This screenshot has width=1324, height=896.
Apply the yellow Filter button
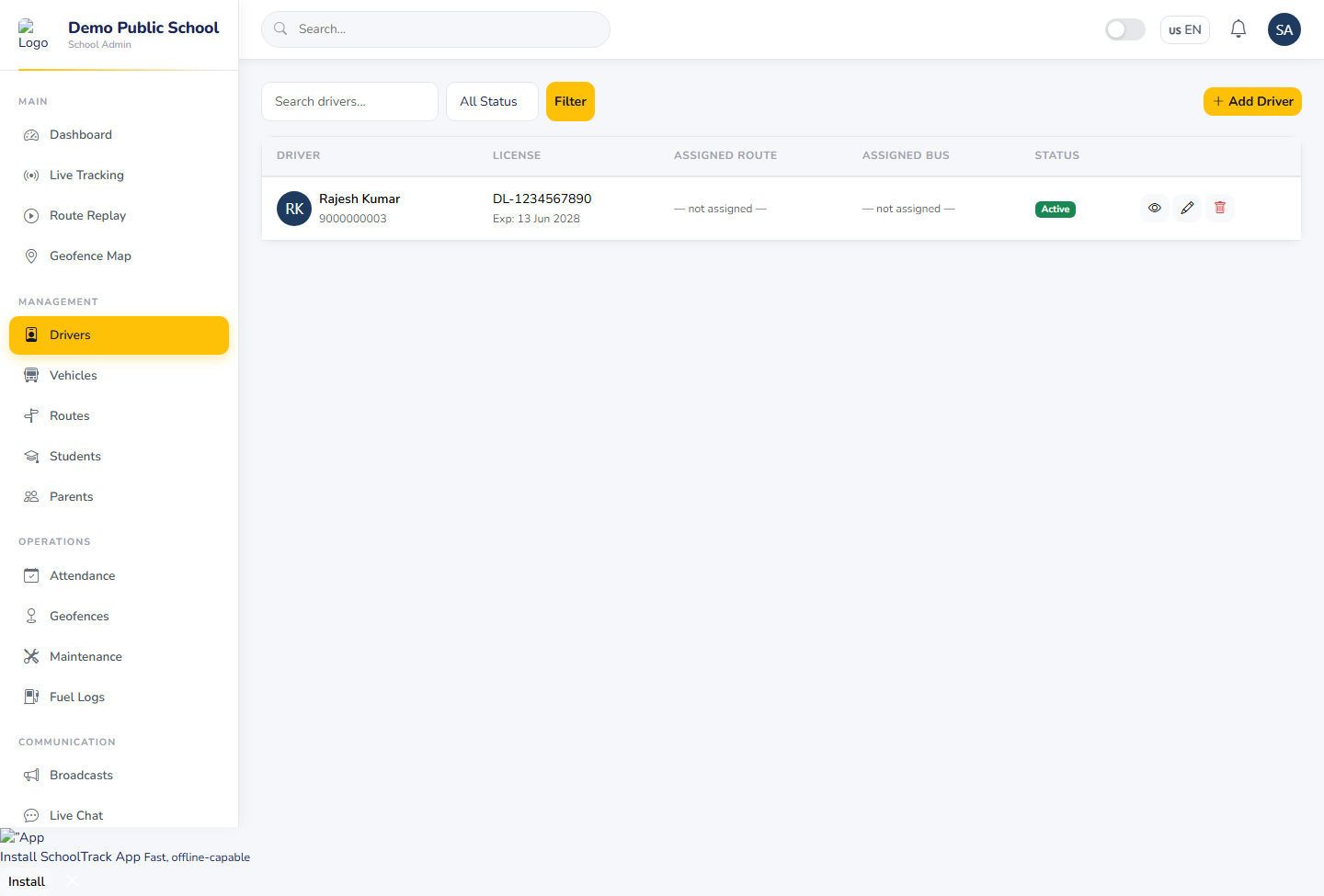click(570, 101)
